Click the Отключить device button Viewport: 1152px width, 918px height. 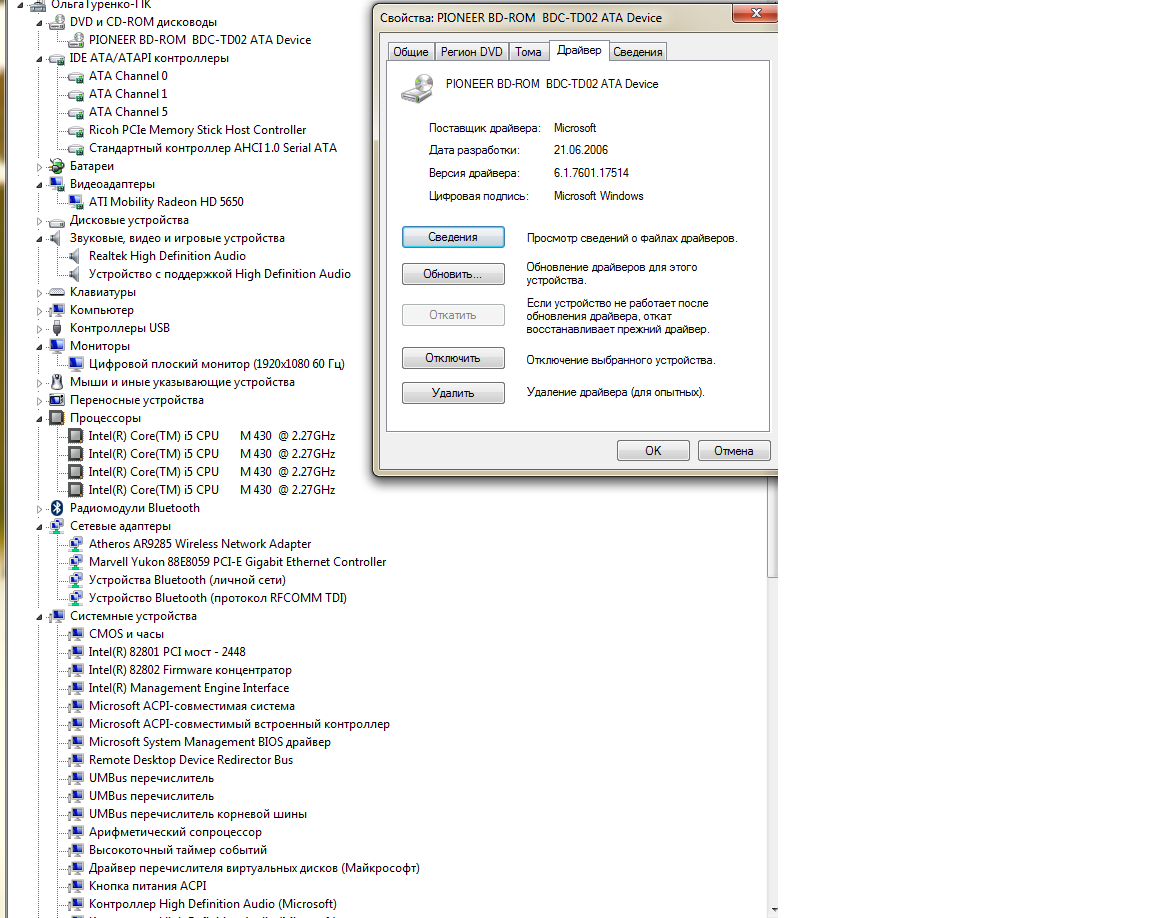(453, 358)
